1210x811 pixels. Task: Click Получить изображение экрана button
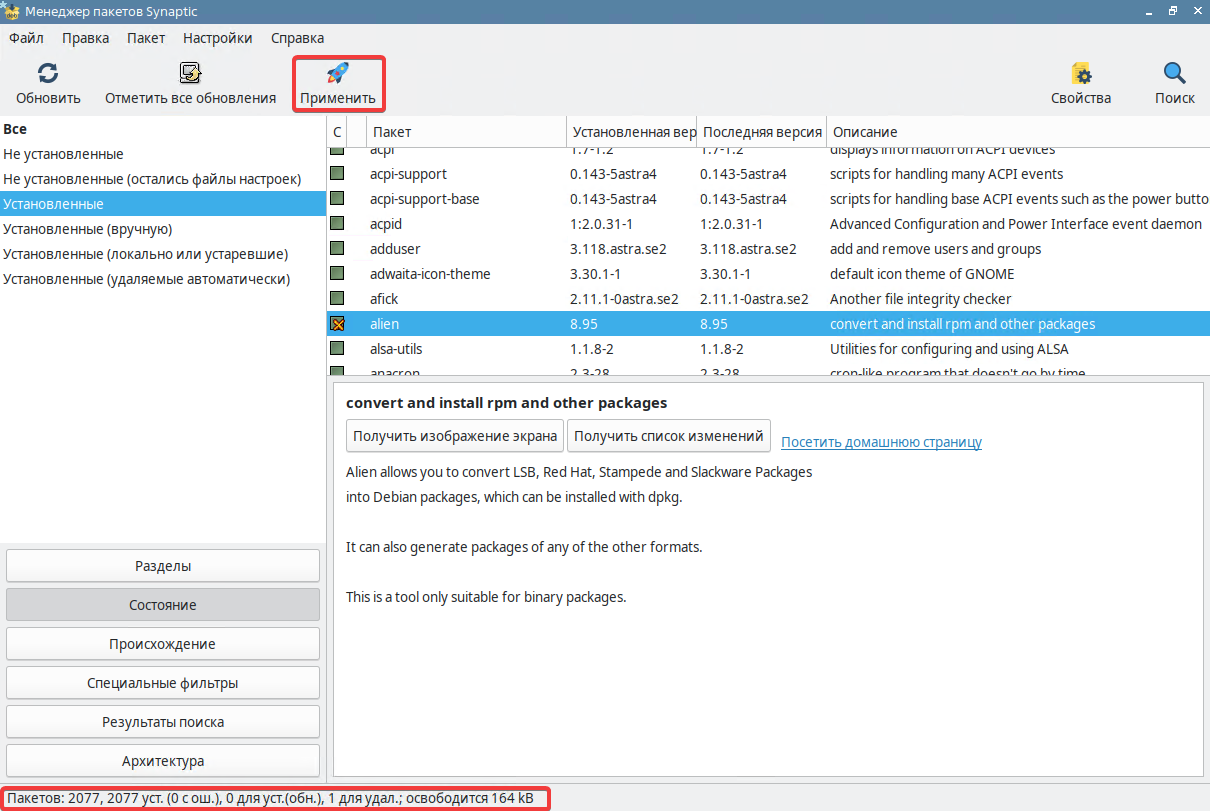point(455,436)
